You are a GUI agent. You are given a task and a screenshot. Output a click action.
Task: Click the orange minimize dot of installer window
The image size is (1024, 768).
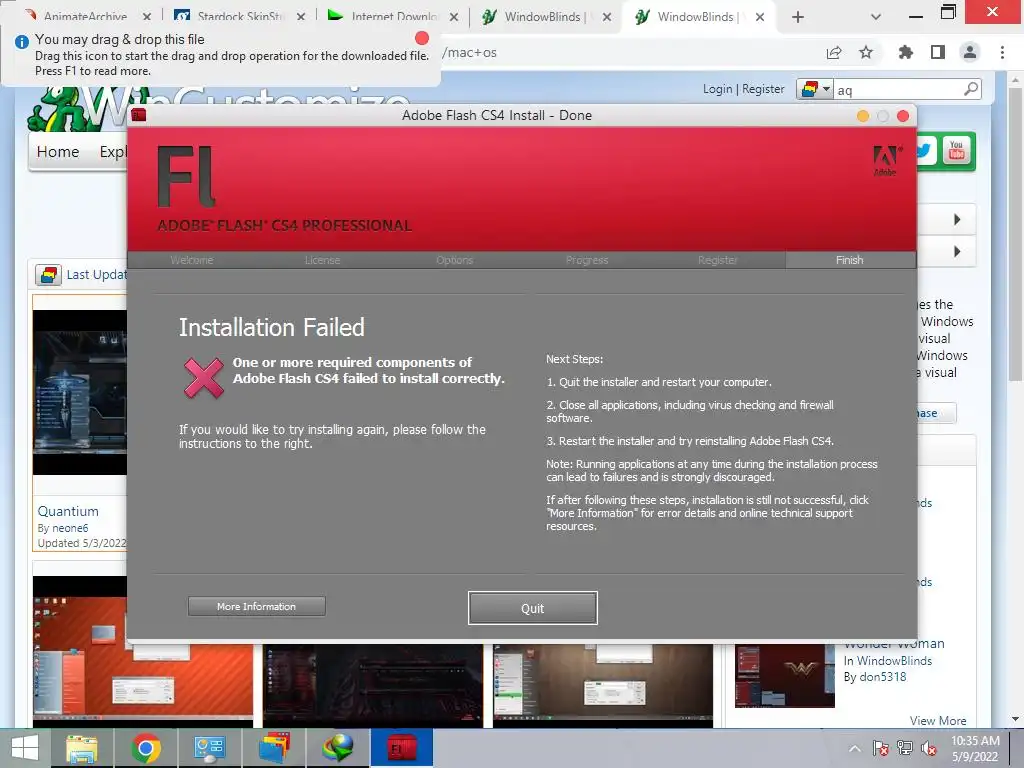pyautogui.click(x=863, y=116)
